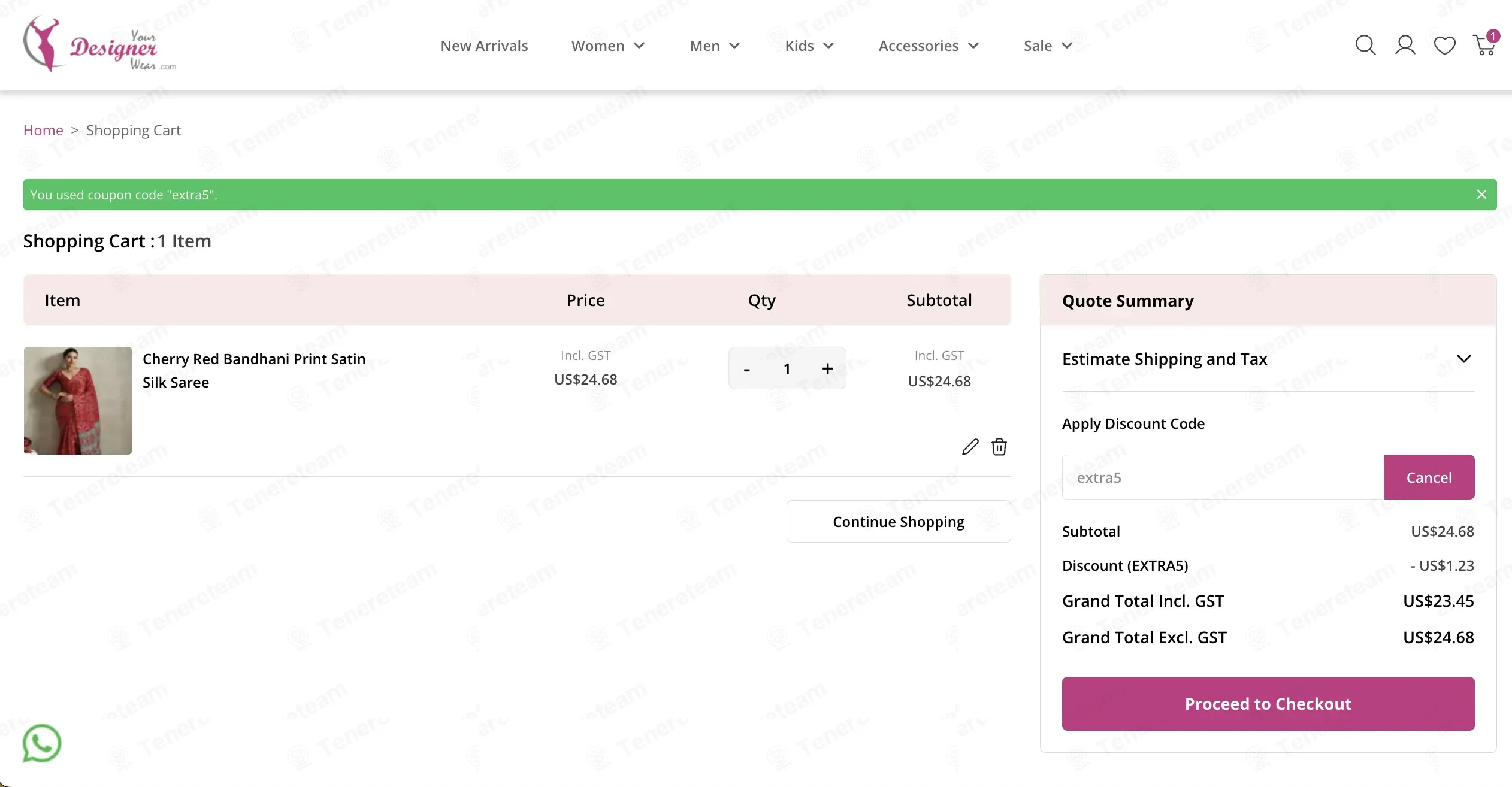The image size is (1512, 787).
Task: Open the search magnifier icon
Action: tap(1365, 46)
